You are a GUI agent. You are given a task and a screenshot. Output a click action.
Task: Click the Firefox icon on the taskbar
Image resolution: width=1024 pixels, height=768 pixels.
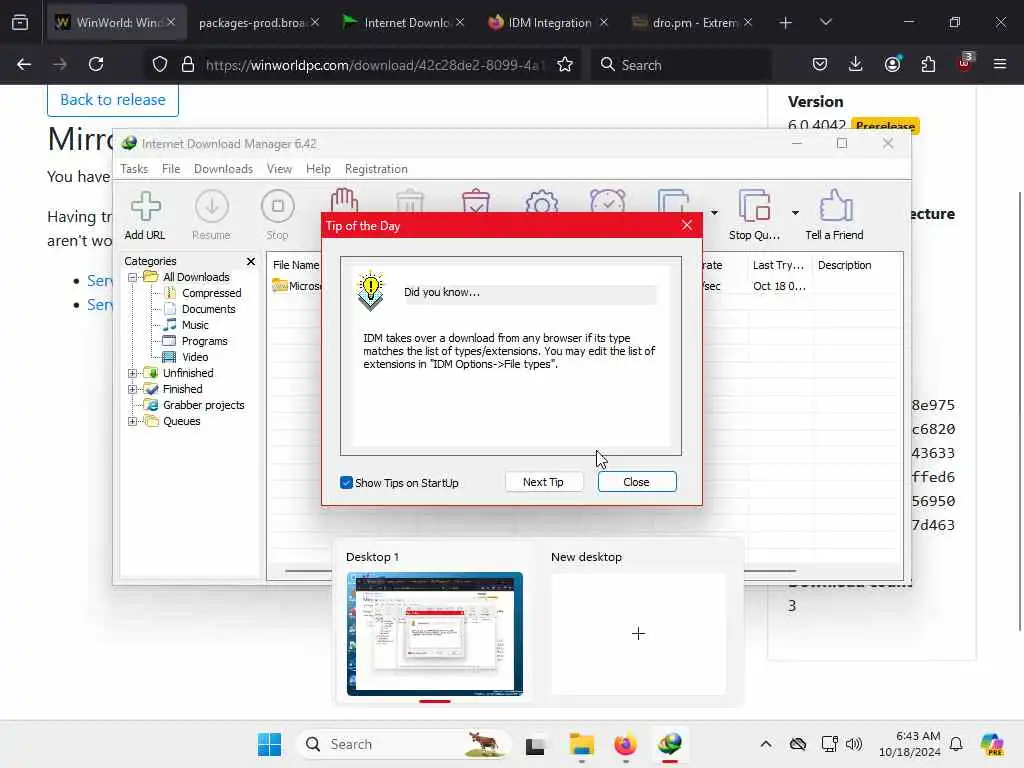625,744
